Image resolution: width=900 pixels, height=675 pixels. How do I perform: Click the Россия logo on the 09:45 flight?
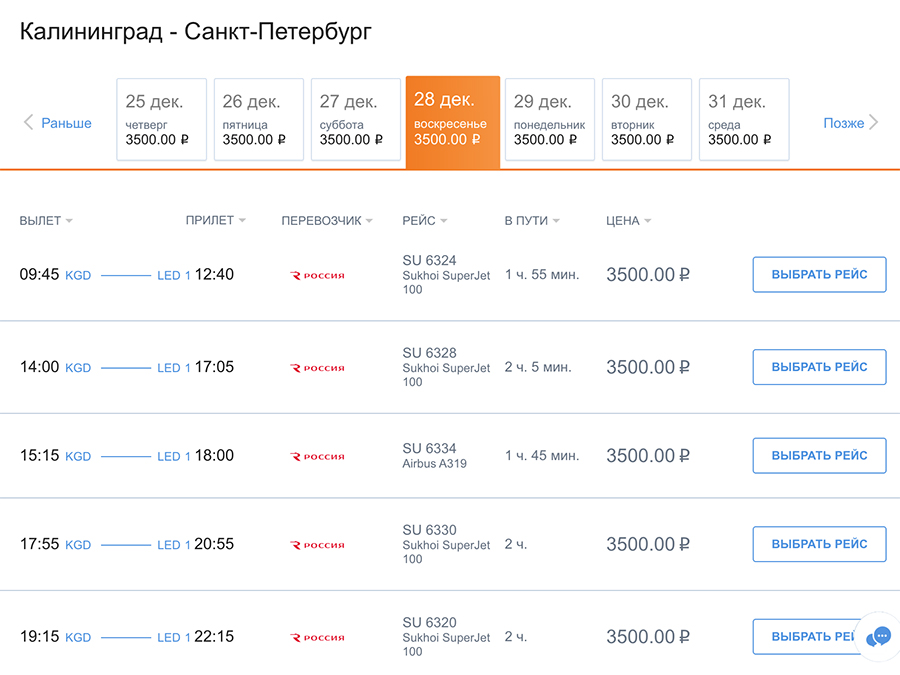pyautogui.click(x=317, y=275)
